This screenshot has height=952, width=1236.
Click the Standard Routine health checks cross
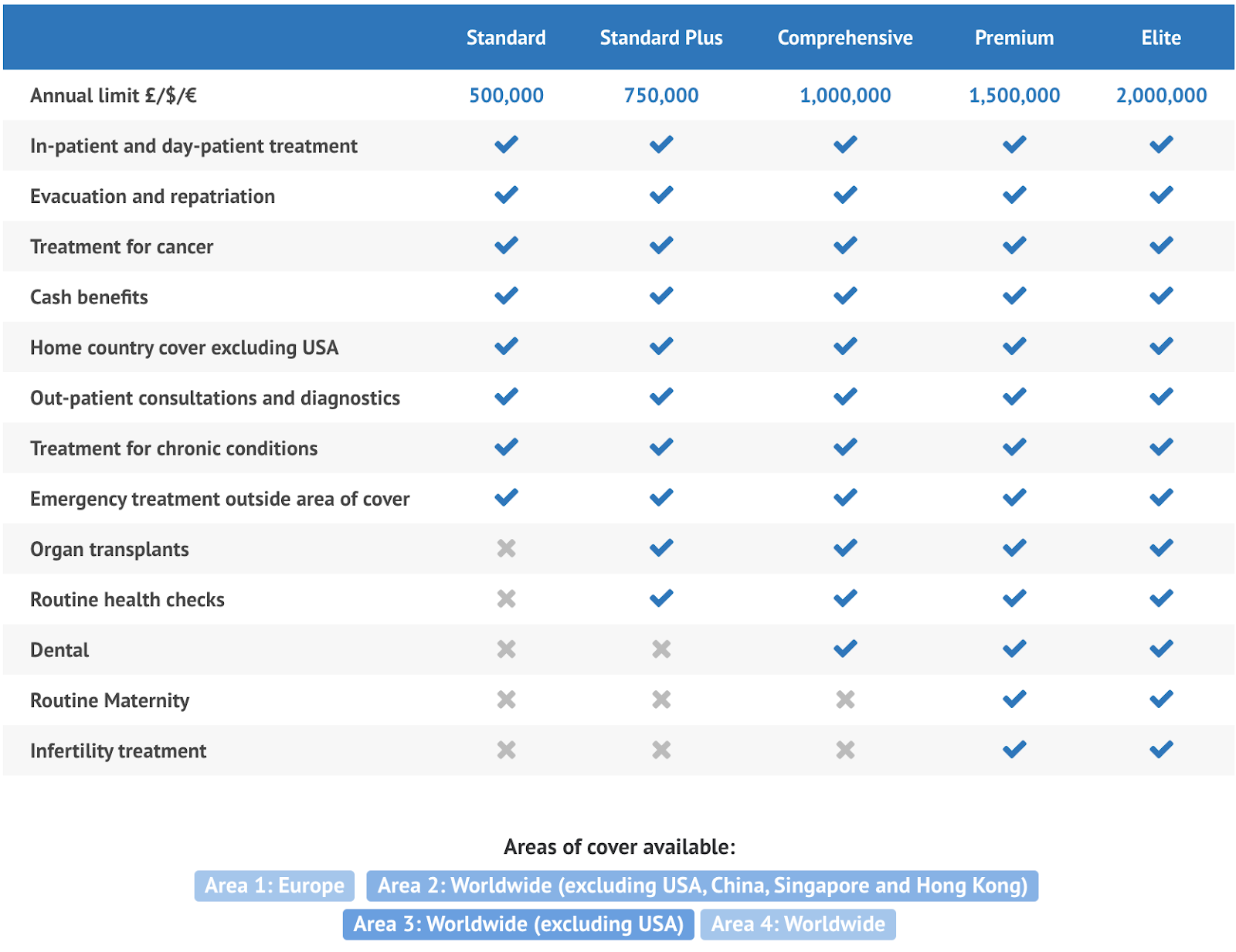pyautogui.click(x=506, y=598)
